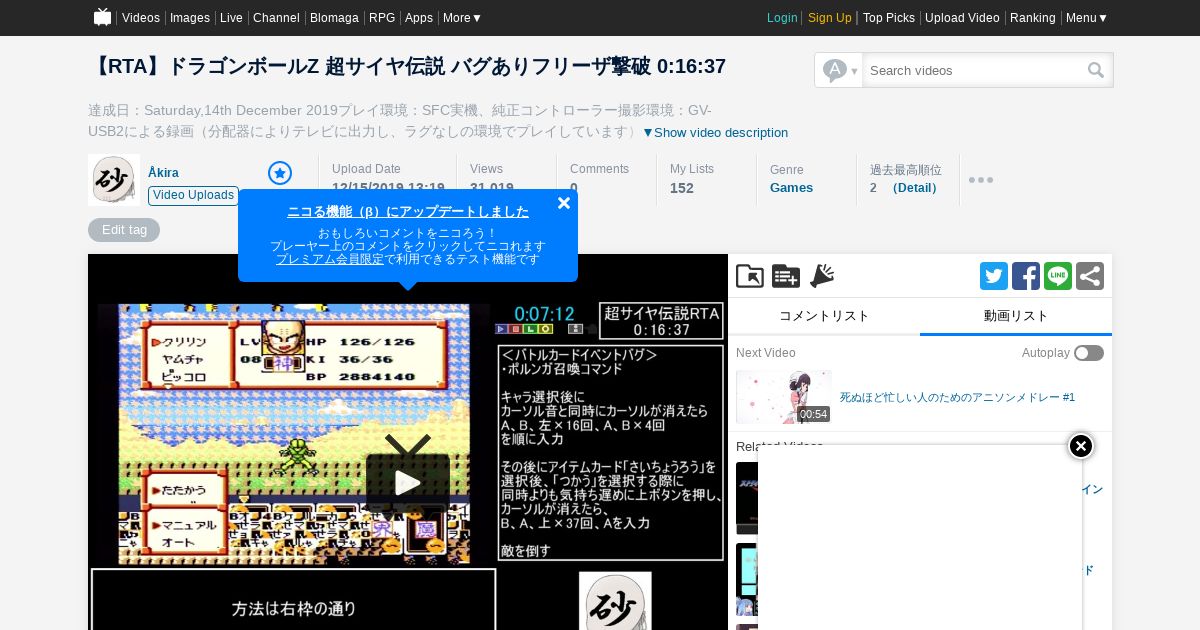Click the Sign Up link
Image resolution: width=1200 pixels, height=630 pixels.
click(830, 18)
